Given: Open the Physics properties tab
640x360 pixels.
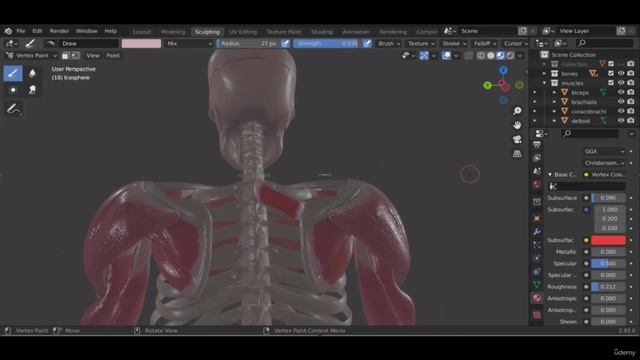Looking at the screenshot, I should point(537,258).
